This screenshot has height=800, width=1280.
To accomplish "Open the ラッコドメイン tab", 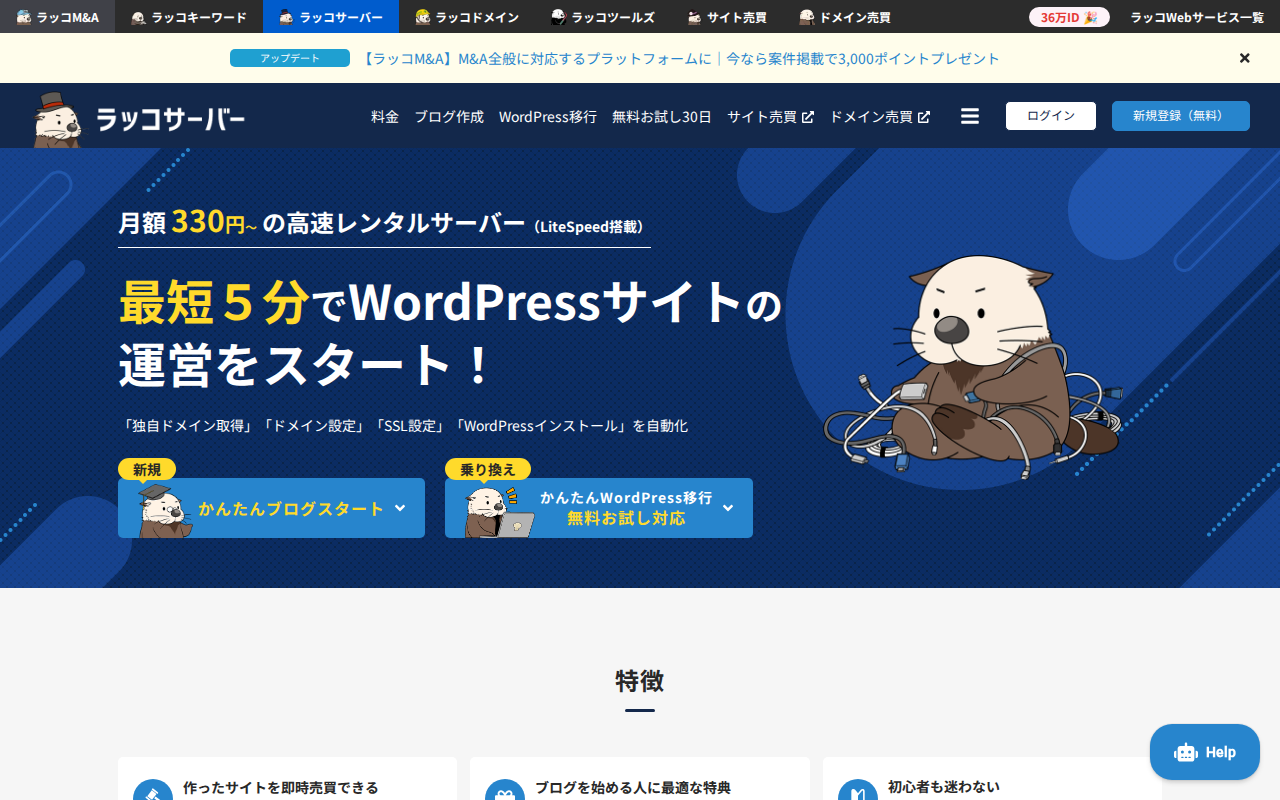I will click(467, 17).
